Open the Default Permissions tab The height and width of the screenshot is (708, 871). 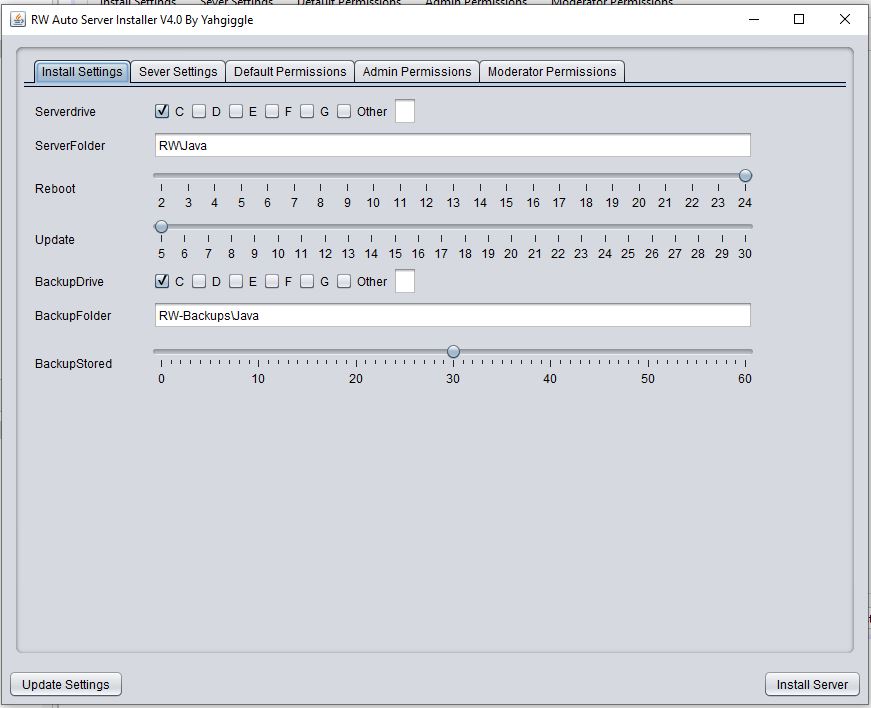click(290, 72)
